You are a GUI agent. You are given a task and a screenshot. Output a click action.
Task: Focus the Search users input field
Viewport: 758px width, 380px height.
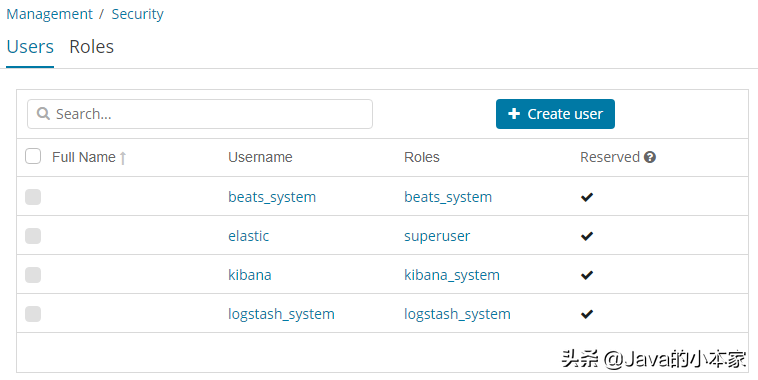coord(200,114)
